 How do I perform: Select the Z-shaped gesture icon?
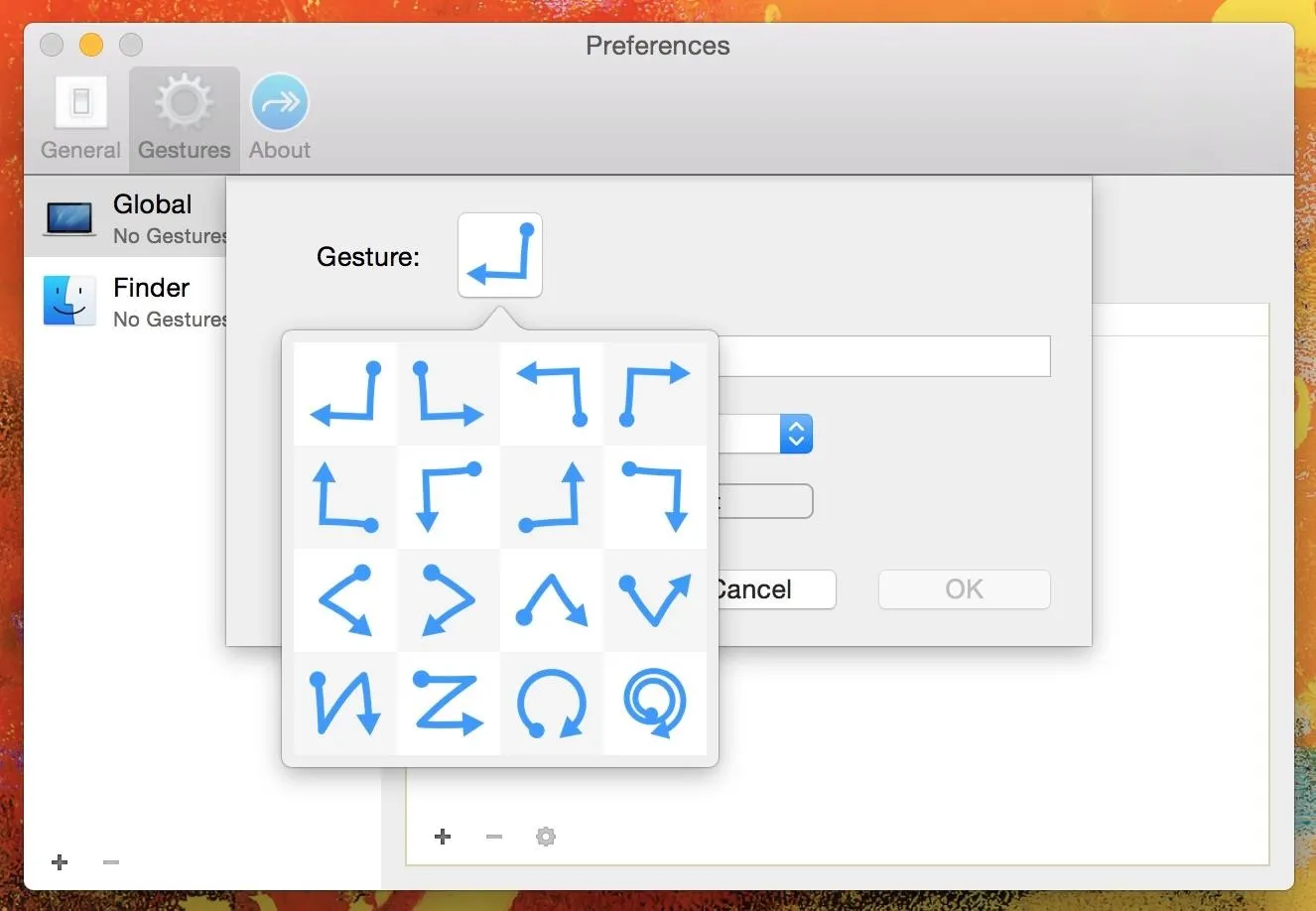coord(449,704)
